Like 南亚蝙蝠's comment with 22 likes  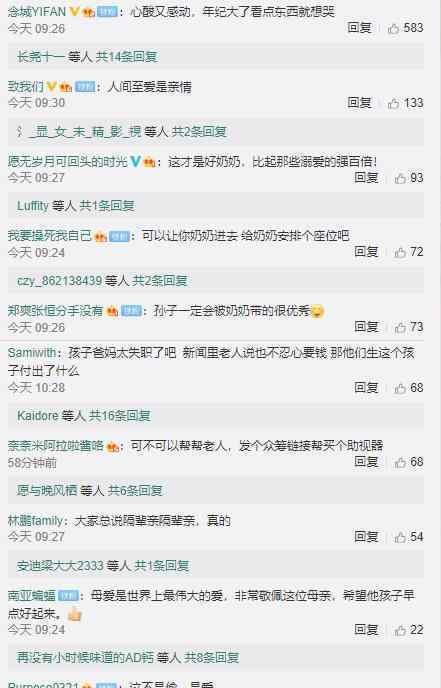(400, 630)
